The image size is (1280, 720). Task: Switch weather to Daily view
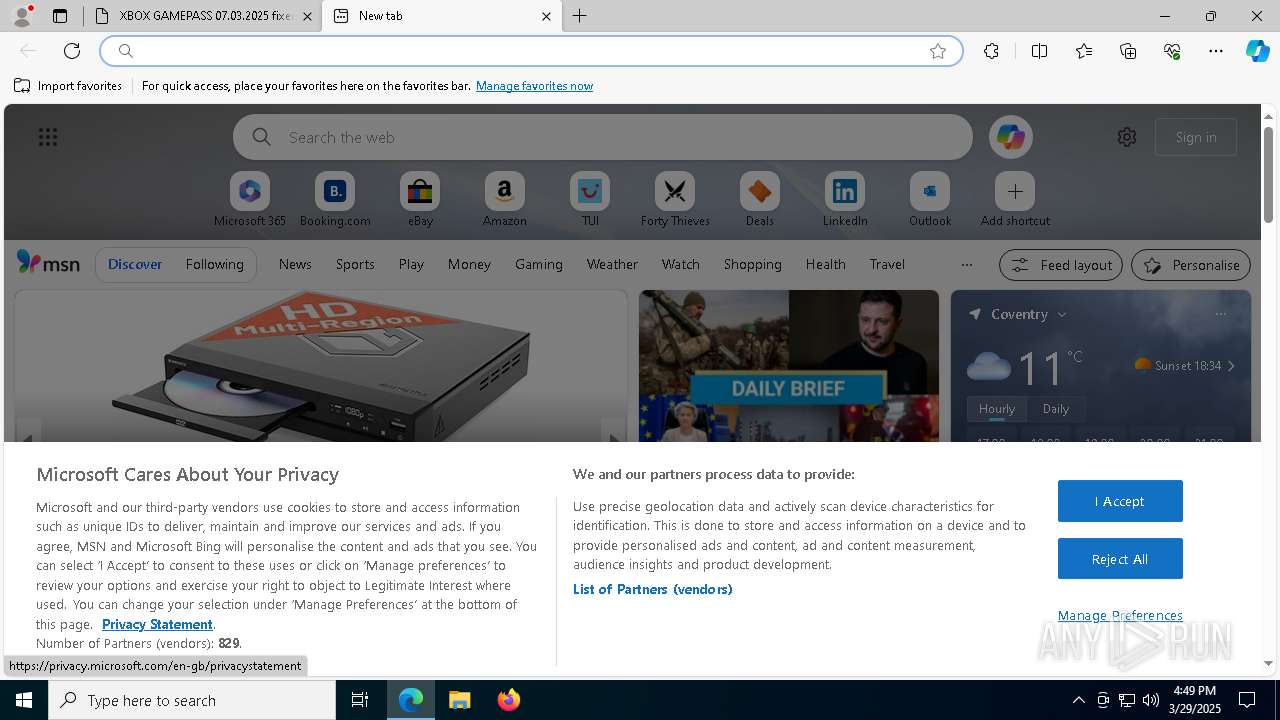[1056, 409]
